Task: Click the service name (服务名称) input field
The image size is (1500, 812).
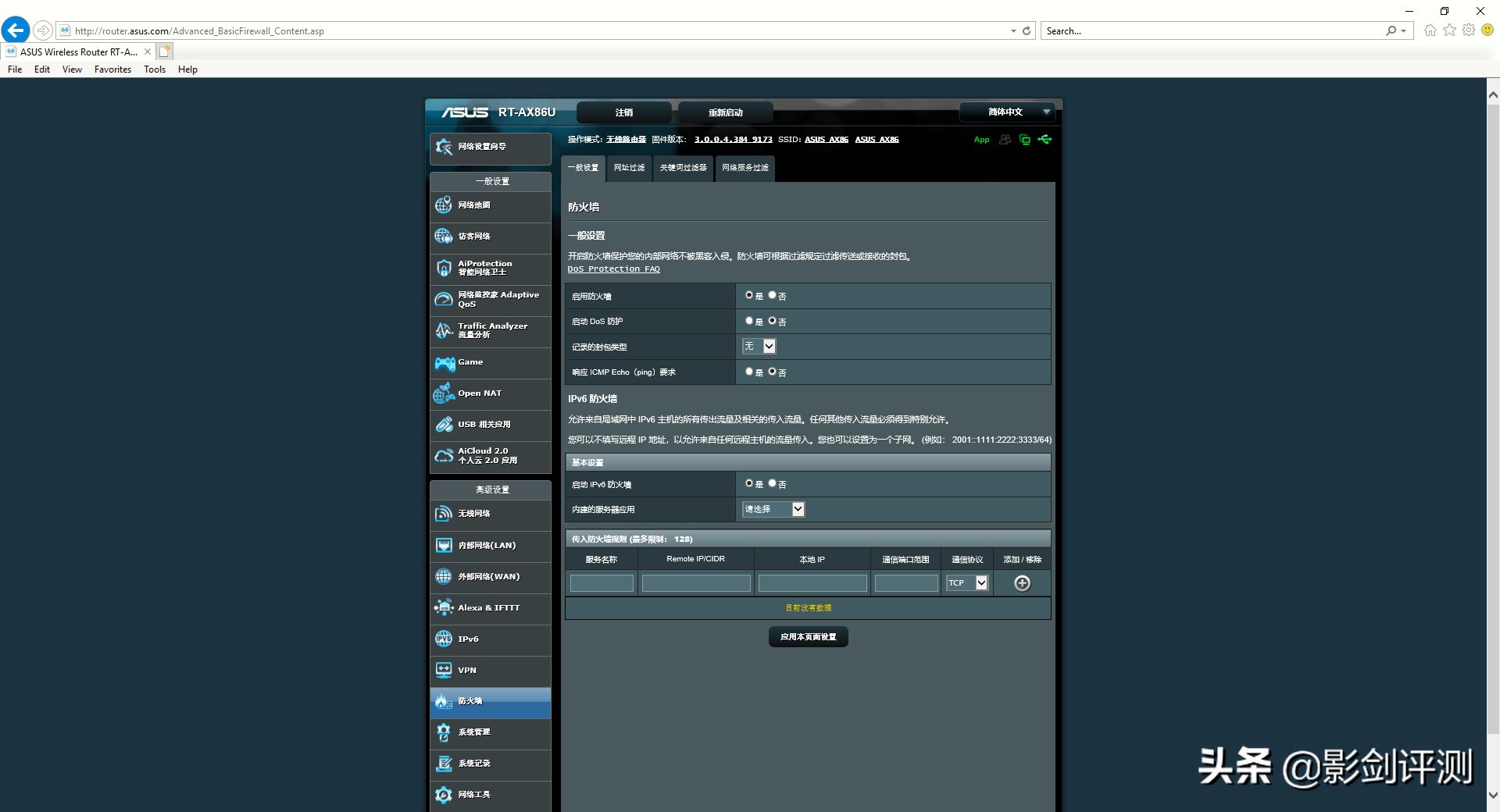Action: [602, 583]
